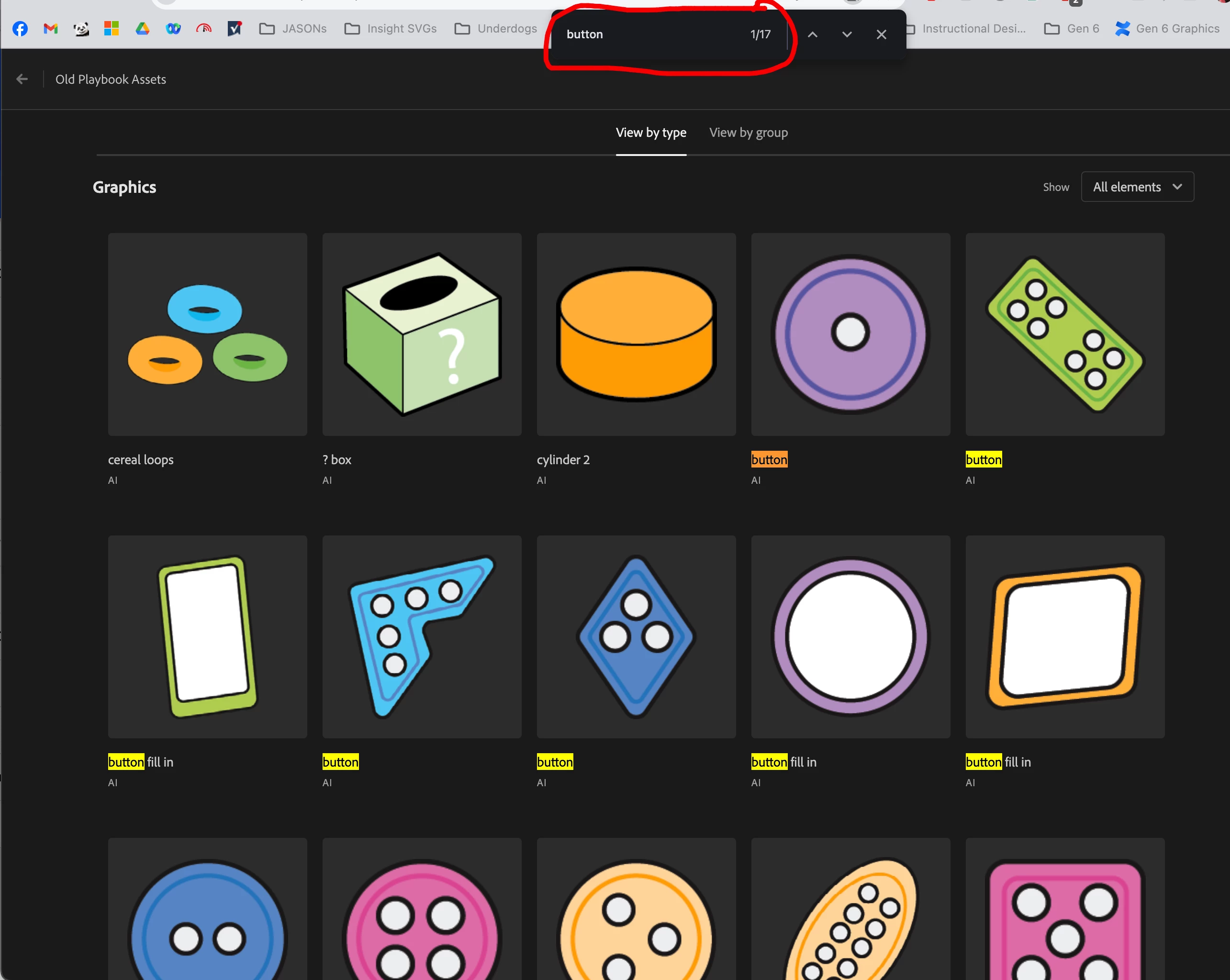The width and height of the screenshot is (1230, 980).
Task: Click the cereal loops asset name
Action: pyautogui.click(x=141, y=460)
